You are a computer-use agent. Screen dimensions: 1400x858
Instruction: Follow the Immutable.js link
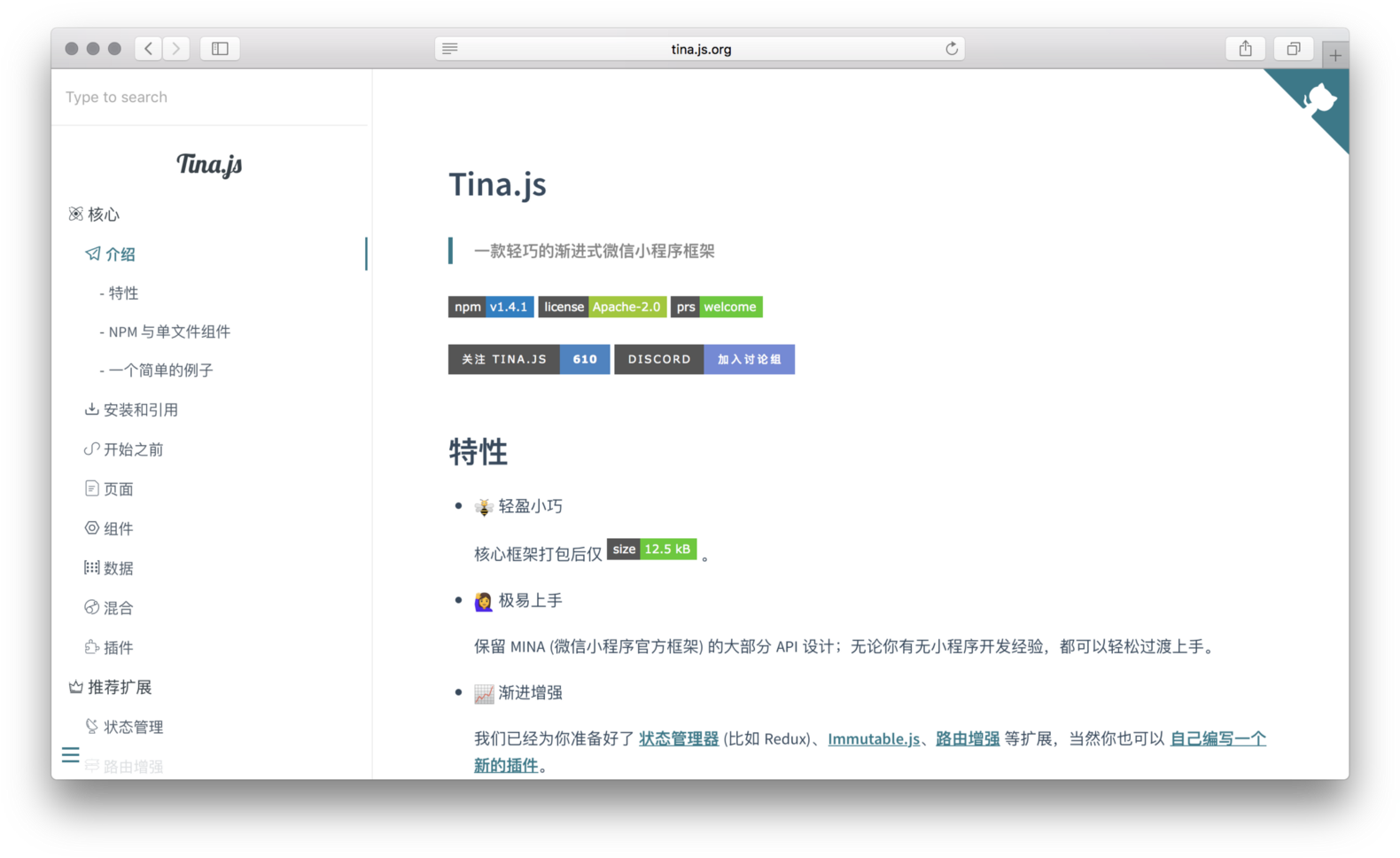874,738
